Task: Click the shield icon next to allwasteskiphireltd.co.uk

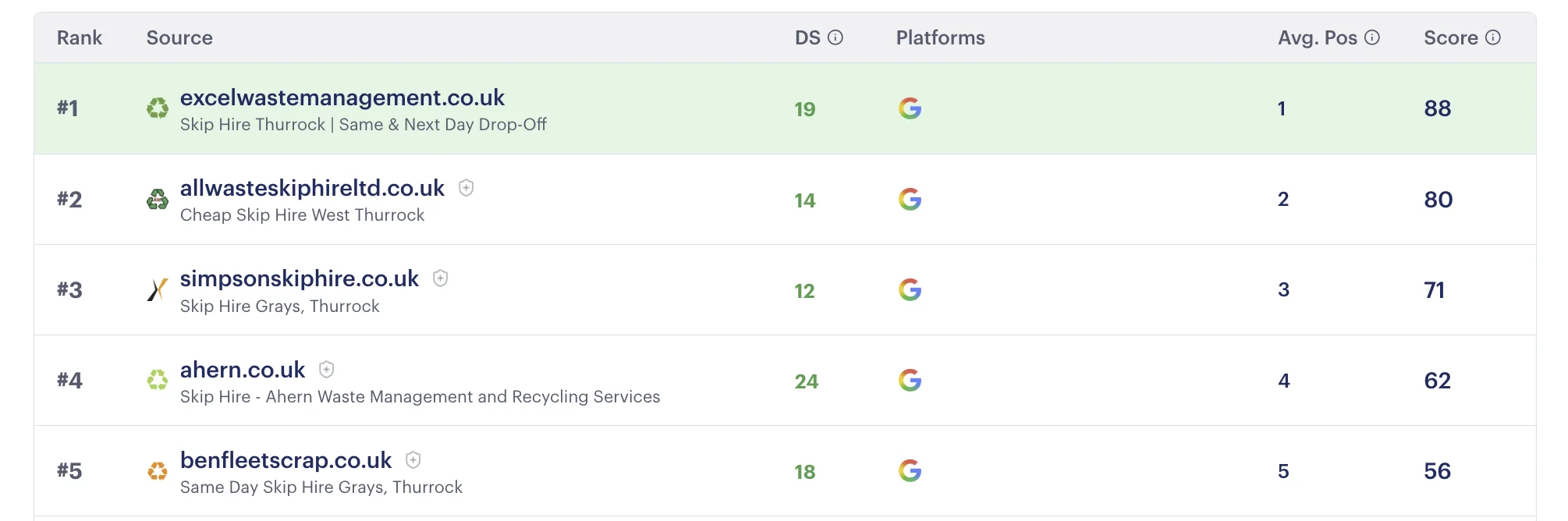Action: 466,189
